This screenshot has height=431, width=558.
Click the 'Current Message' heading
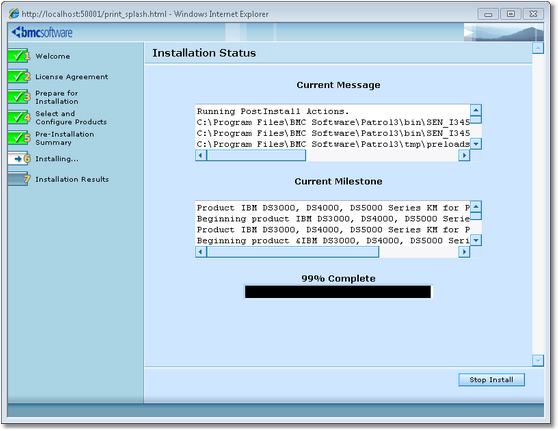click(x=338, y=85)
